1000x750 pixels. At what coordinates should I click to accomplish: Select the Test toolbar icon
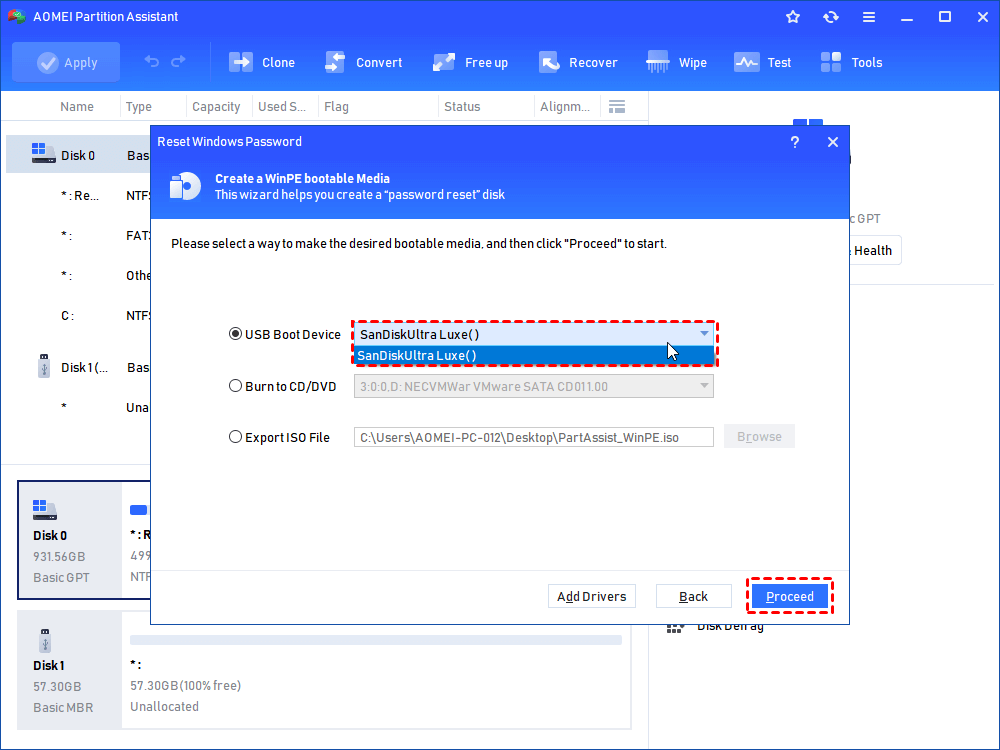[746, 62]
